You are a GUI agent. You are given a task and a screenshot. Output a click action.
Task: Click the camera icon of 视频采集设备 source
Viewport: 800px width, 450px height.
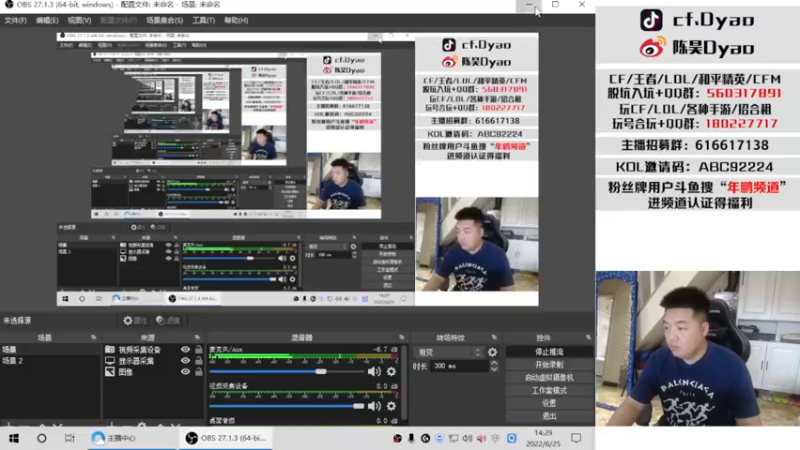pos(110,349)
